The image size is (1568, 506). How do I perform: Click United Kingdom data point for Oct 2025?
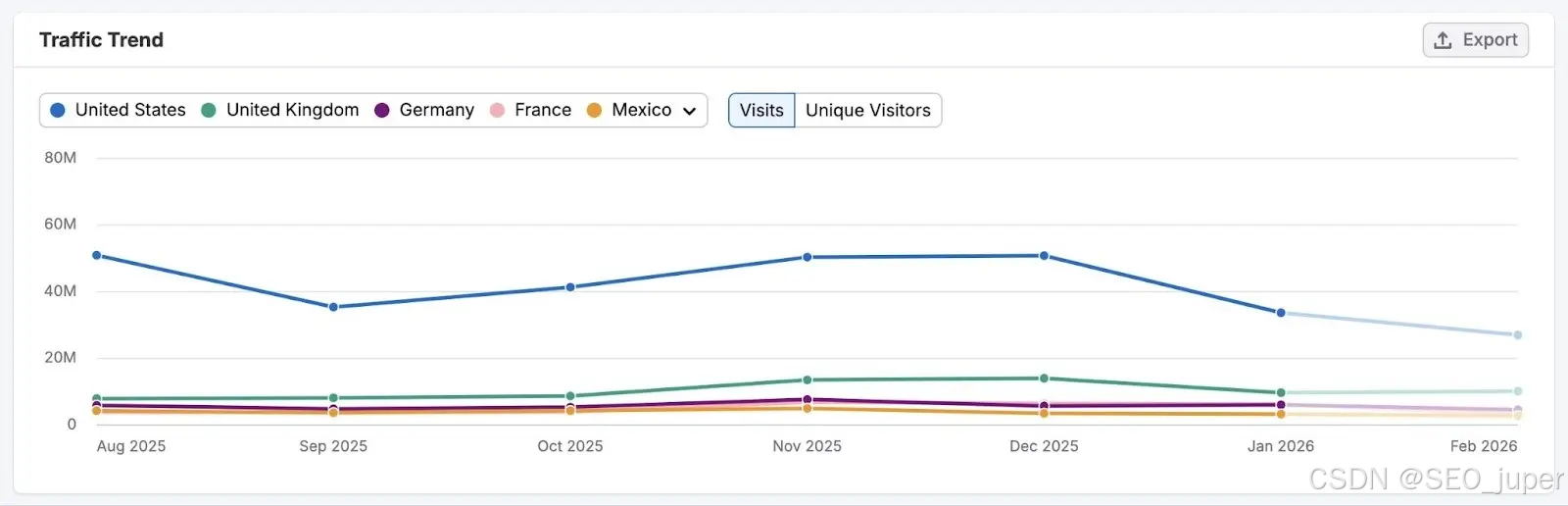pos(570,396)
